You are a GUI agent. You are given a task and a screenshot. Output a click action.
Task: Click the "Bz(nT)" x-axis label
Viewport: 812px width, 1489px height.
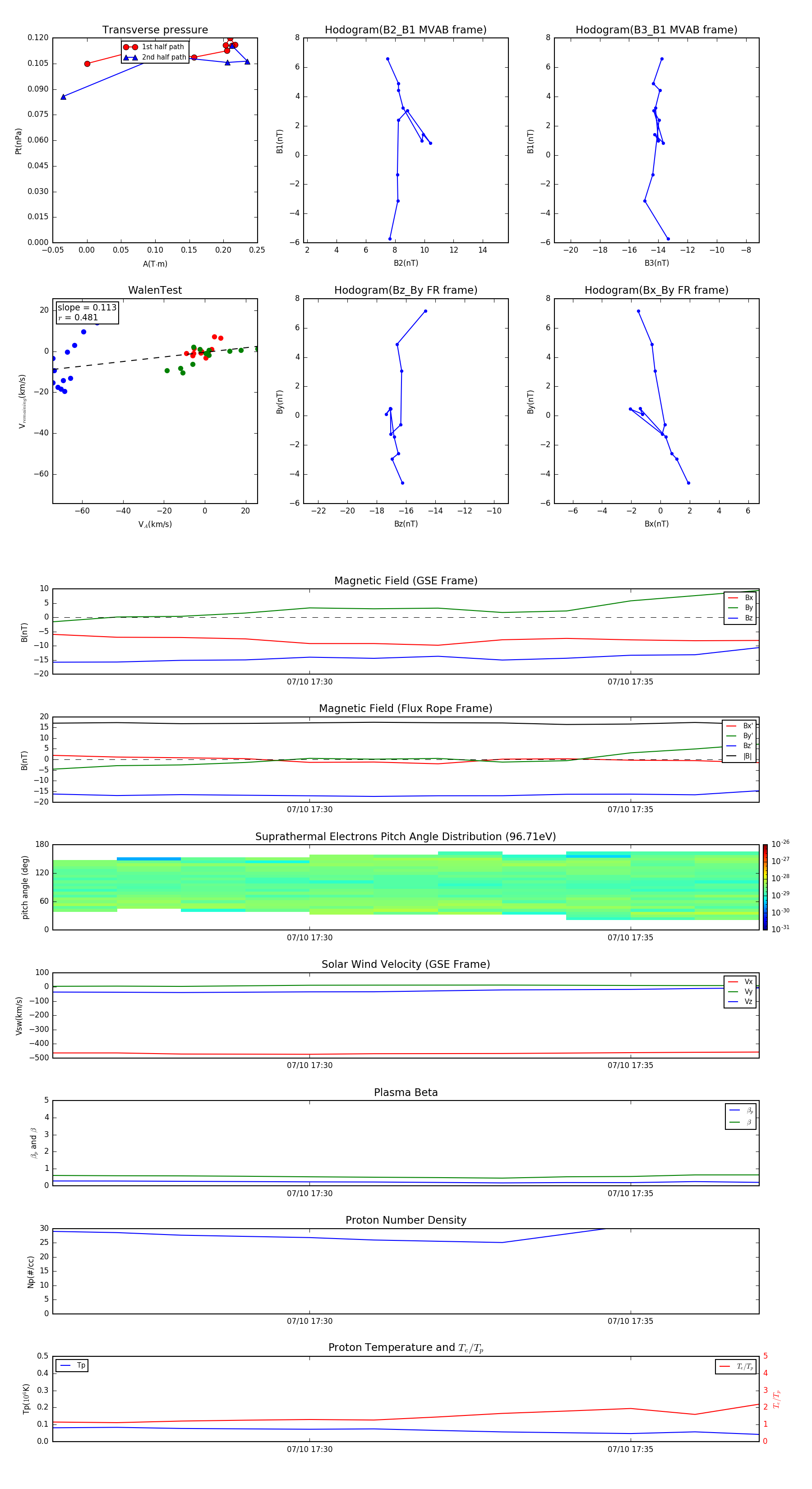pyautogui.click(x=406, y=524)
